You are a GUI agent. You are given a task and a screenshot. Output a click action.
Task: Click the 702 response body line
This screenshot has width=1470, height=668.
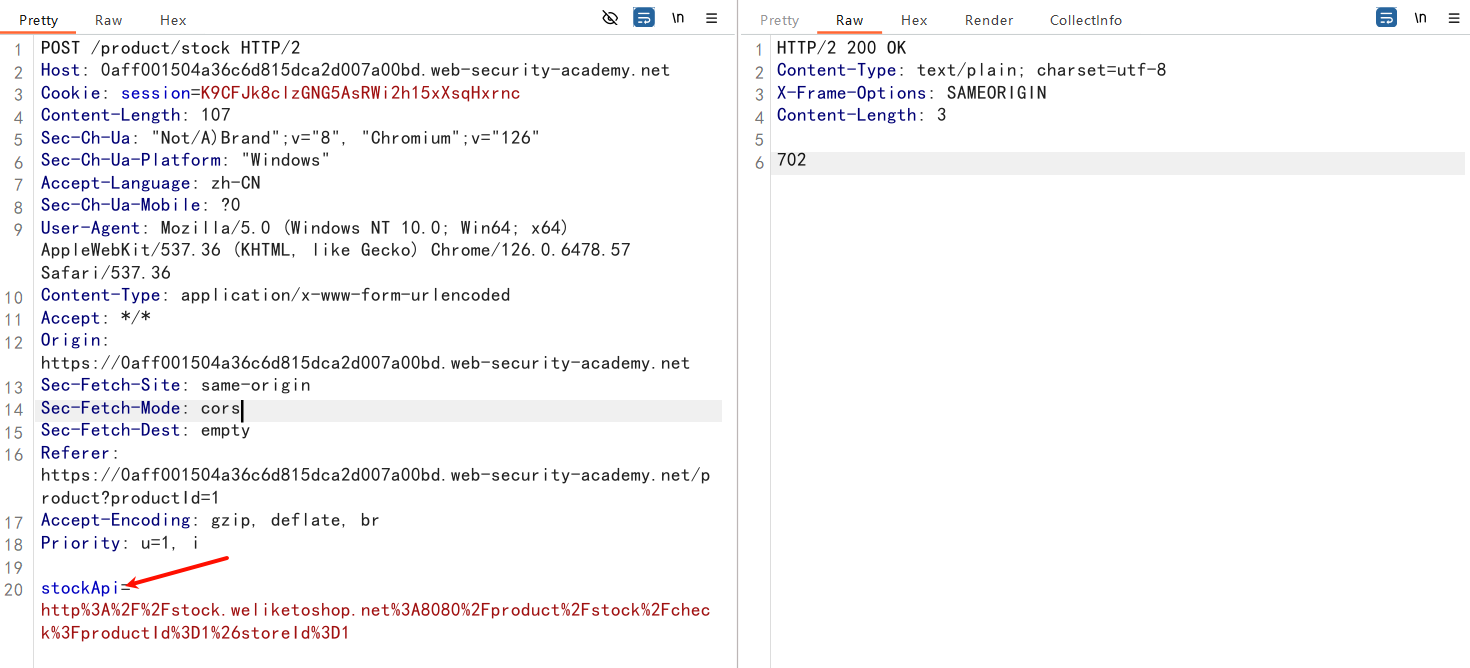(791, 160)
